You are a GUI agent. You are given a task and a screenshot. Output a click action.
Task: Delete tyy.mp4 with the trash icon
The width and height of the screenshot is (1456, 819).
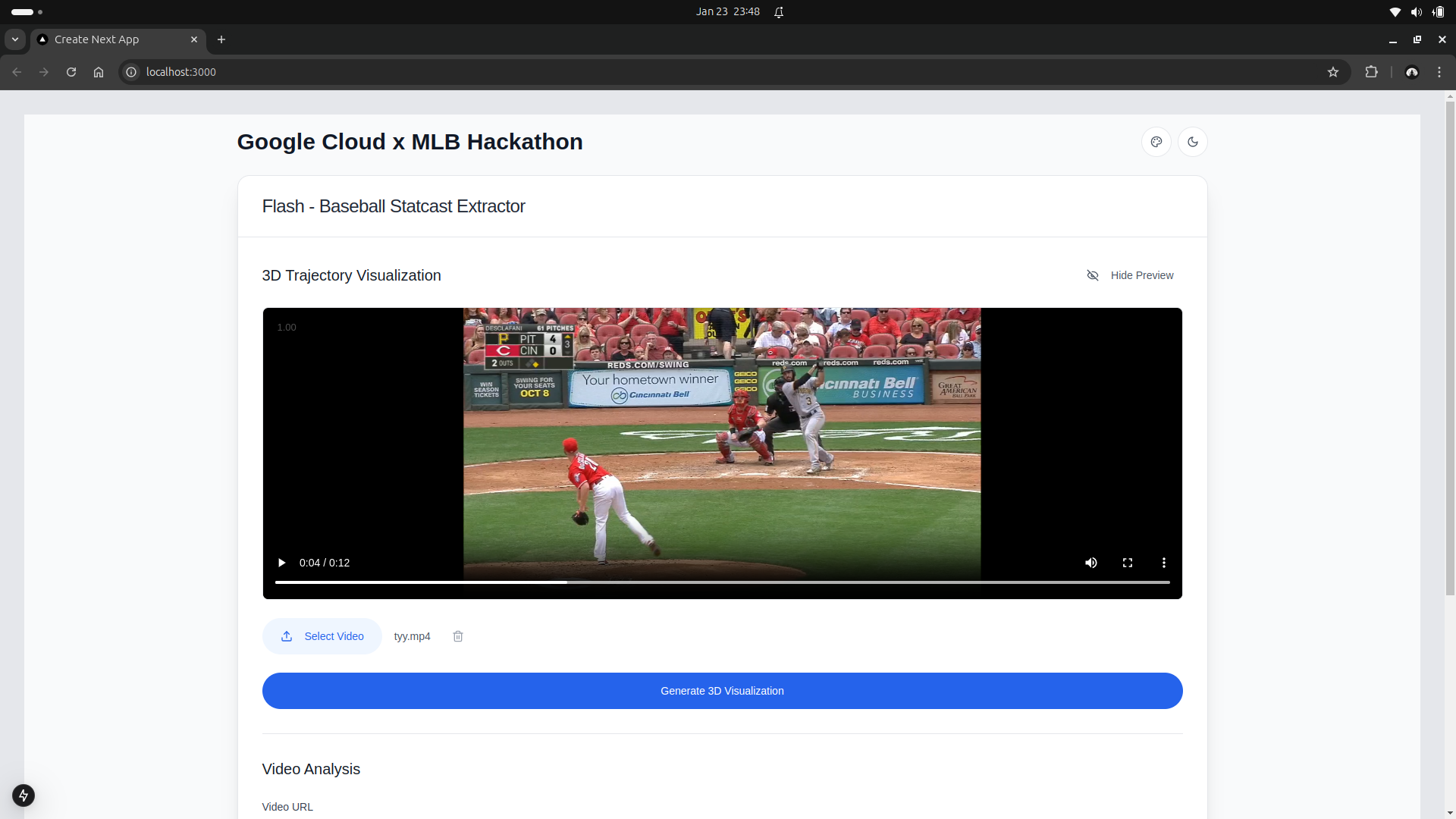coord(458,636)
